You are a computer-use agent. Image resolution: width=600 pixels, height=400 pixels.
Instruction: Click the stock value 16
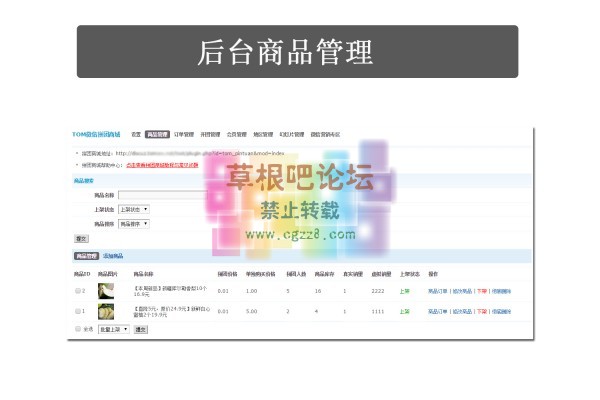pos(318,291)
